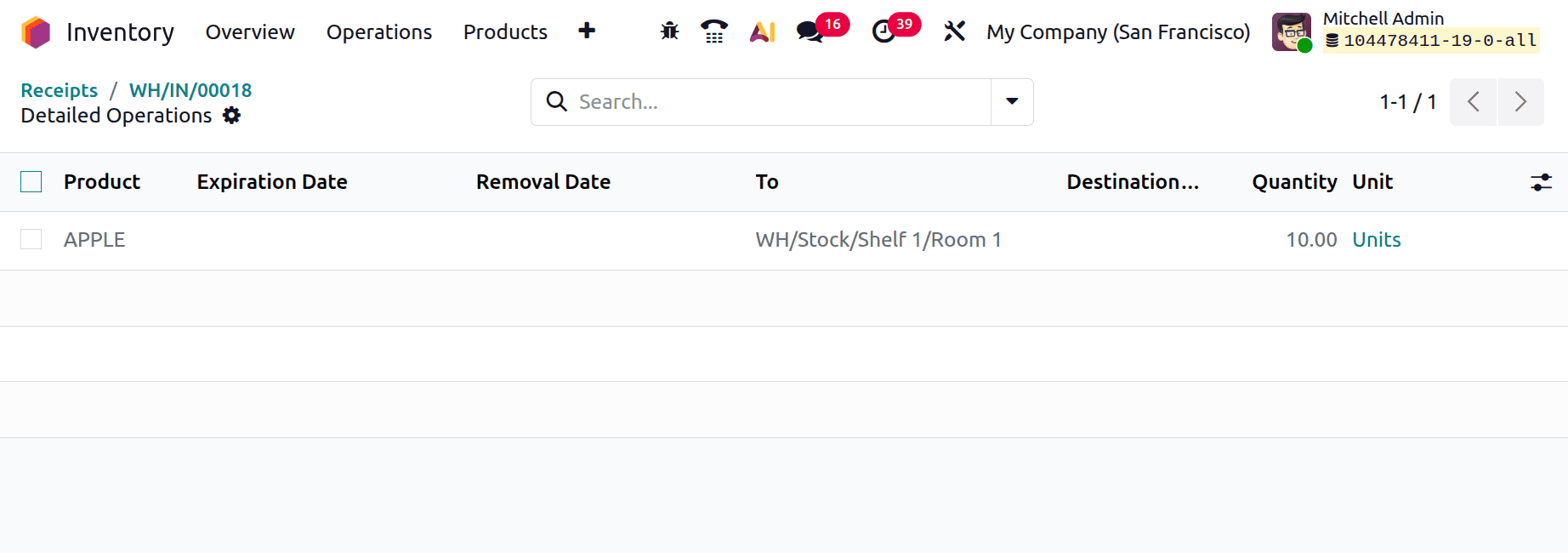Click the search magnifier icon
Image resolution: width=1568 pixels, height=553 pixels.
click(557, 101)
